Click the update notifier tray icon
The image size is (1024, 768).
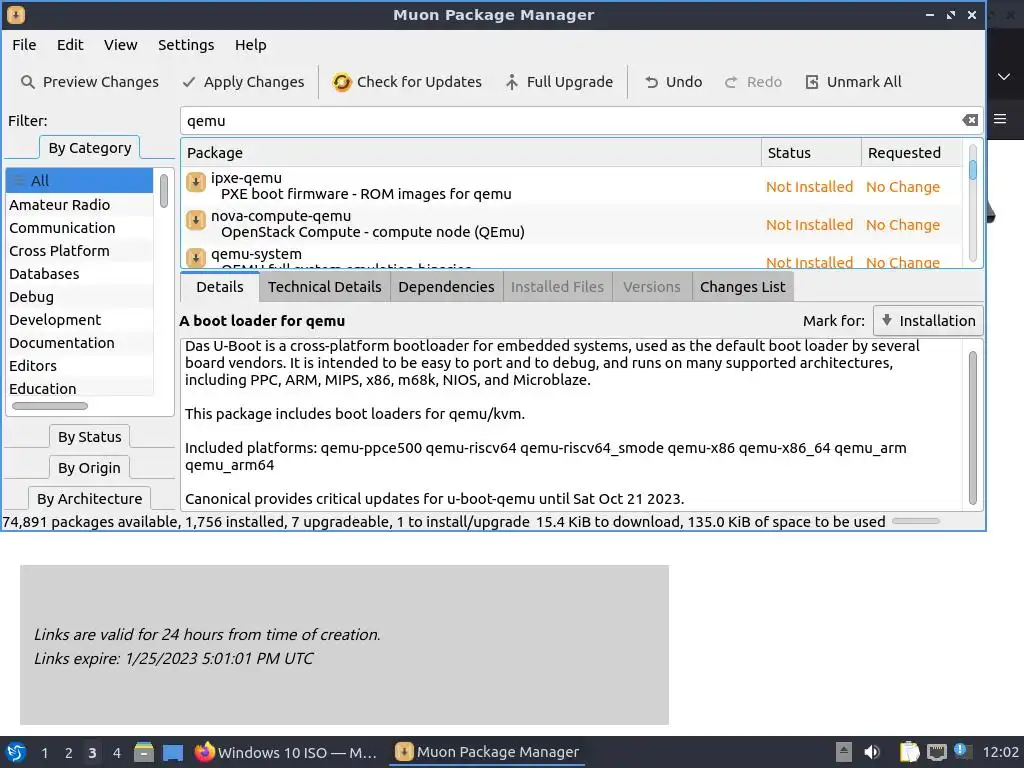point(962,751)
